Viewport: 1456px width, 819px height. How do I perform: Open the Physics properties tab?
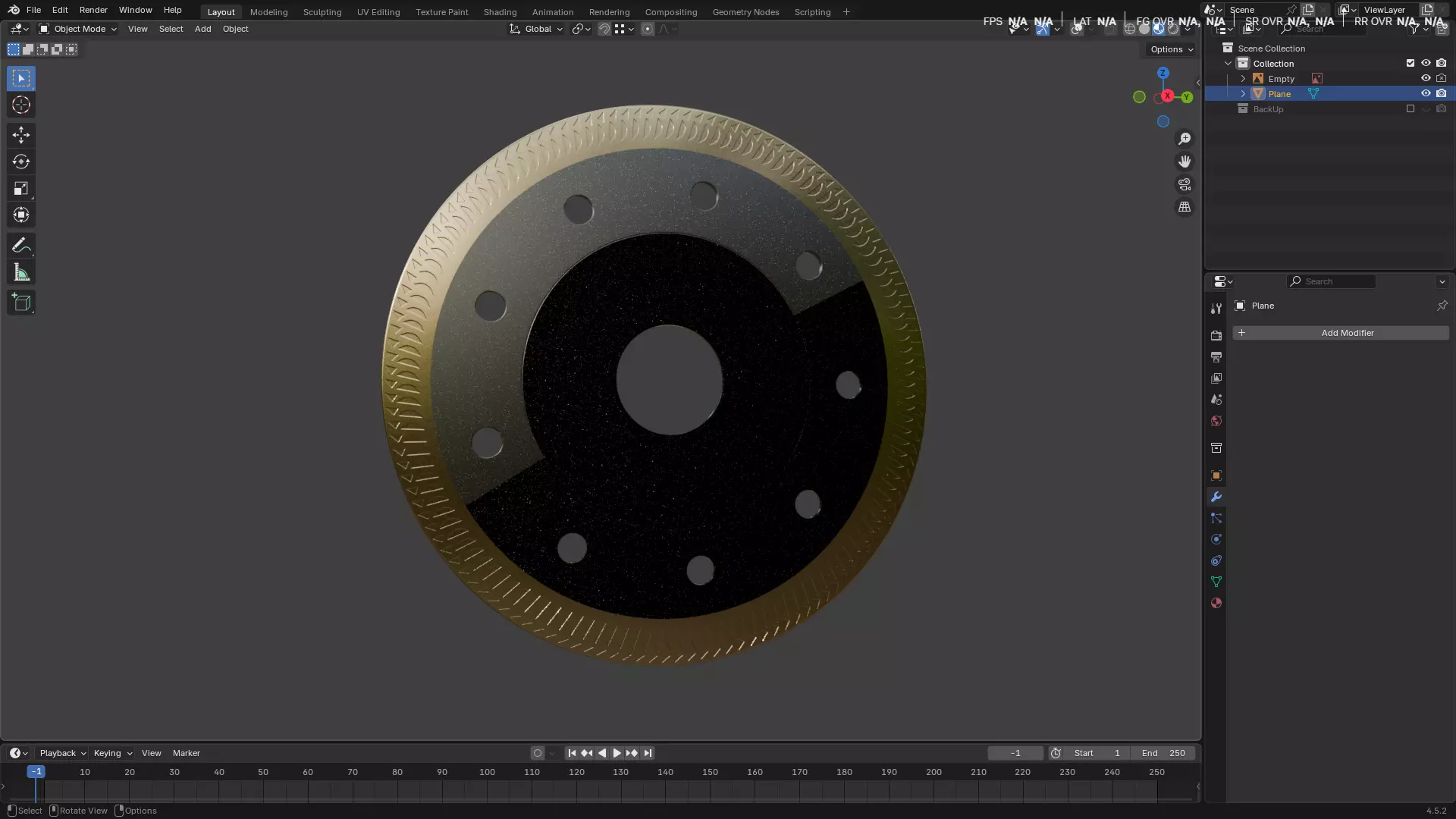pos(1216,539)
